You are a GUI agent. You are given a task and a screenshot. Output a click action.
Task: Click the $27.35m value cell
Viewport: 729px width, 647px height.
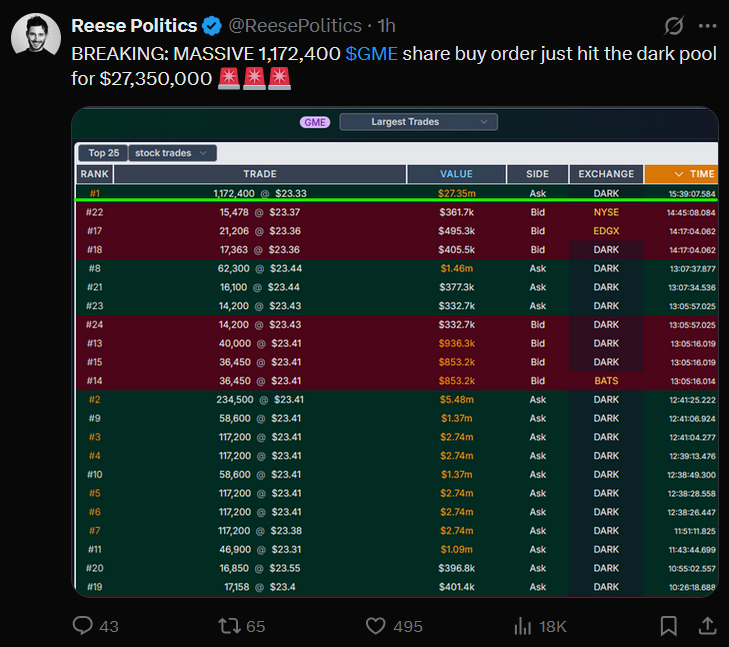457,193
